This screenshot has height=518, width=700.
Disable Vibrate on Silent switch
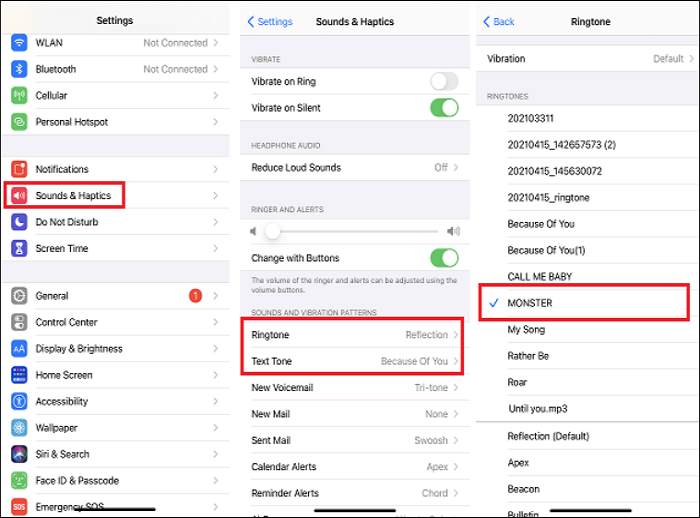coord(444,108)
